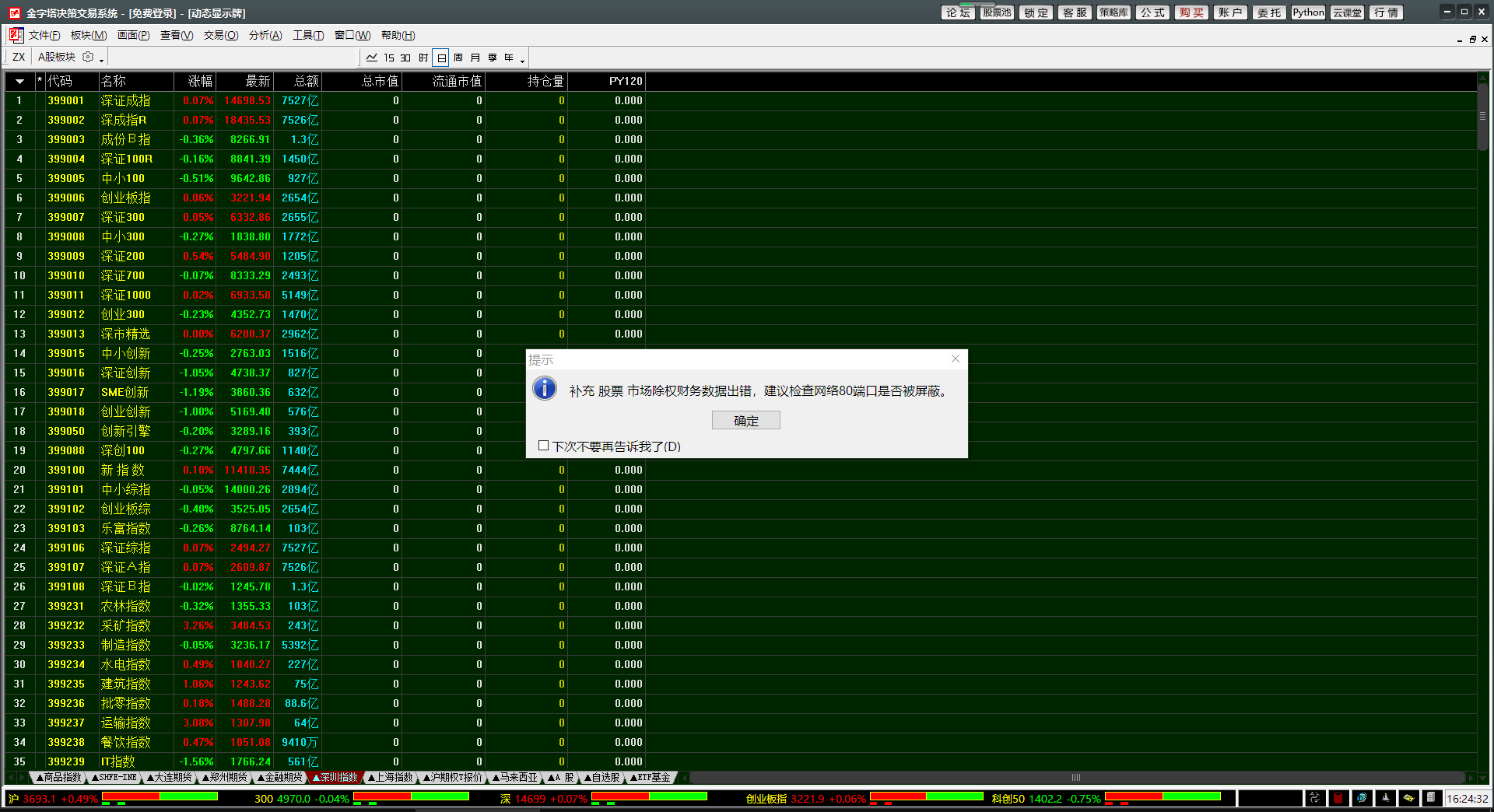The image size is (1494, 812).
Task: Sort by the 总额 column header
Action: 298,81
